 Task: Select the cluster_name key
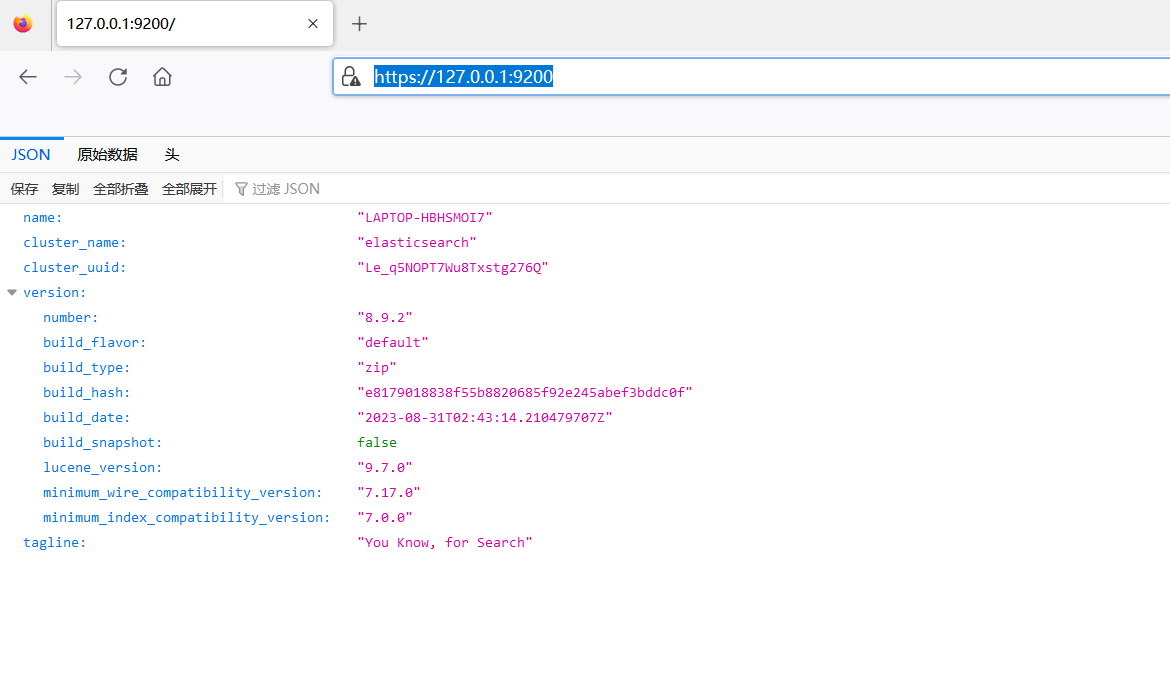(x=75, y=243)
